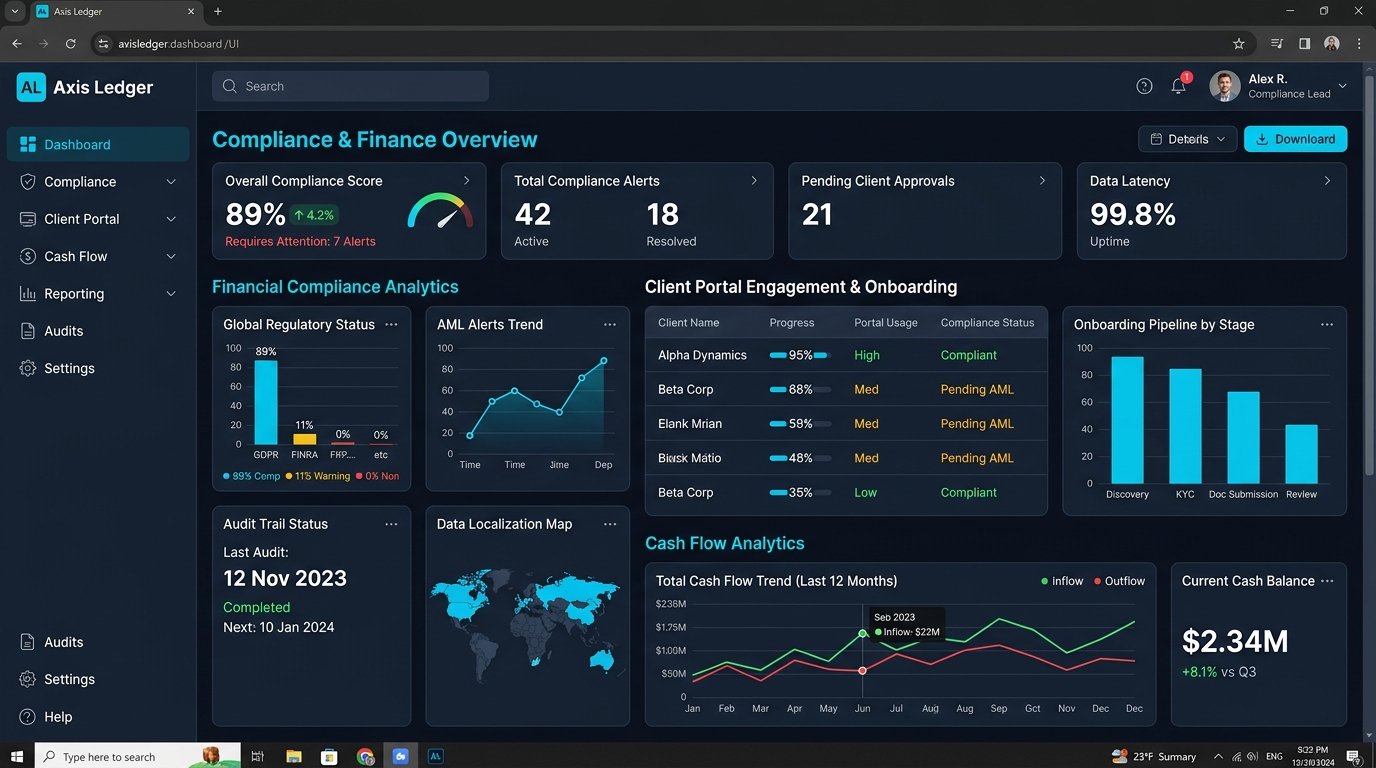The width and height of the screenshot is (1376, 768).
Task: Click the Completed audit status text
Action: [256, 607]
